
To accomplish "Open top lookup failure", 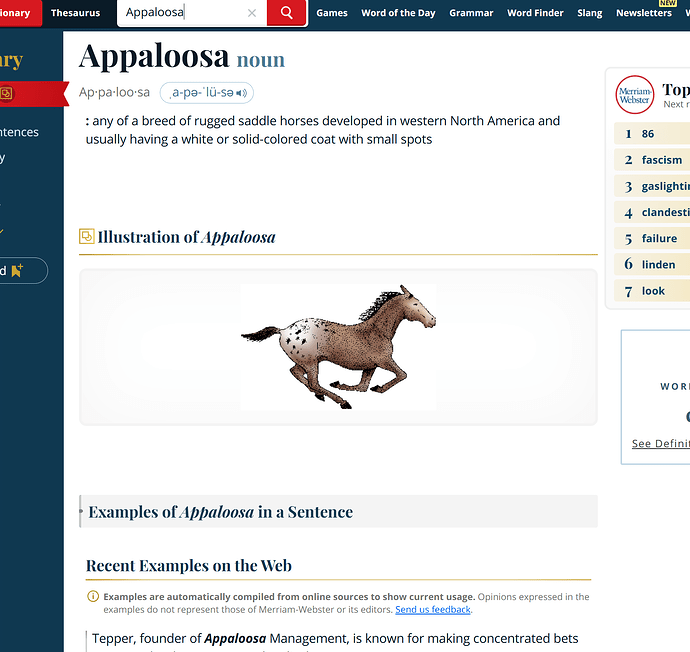I will [652, 238].
